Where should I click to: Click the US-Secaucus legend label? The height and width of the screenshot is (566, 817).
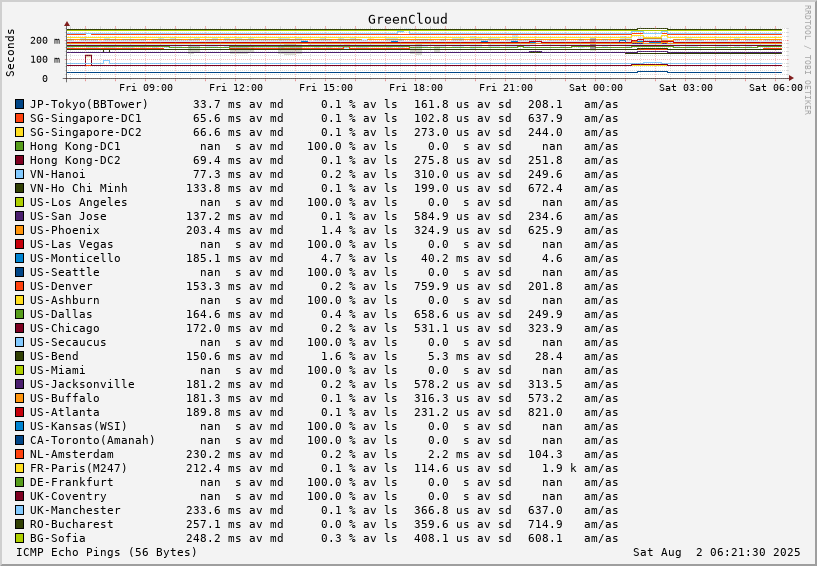pos(68,342)
